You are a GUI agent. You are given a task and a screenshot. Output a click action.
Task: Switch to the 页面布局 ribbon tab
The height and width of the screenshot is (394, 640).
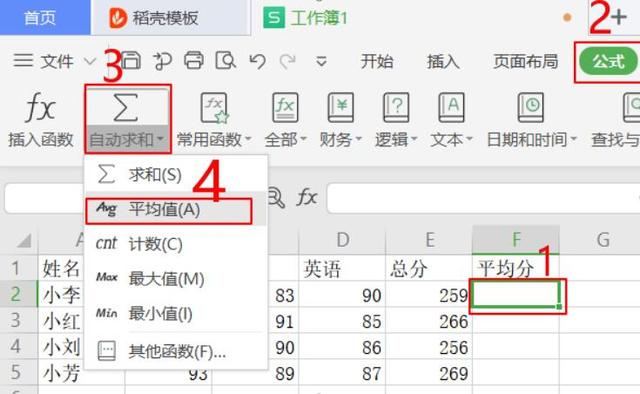(526, 61)
